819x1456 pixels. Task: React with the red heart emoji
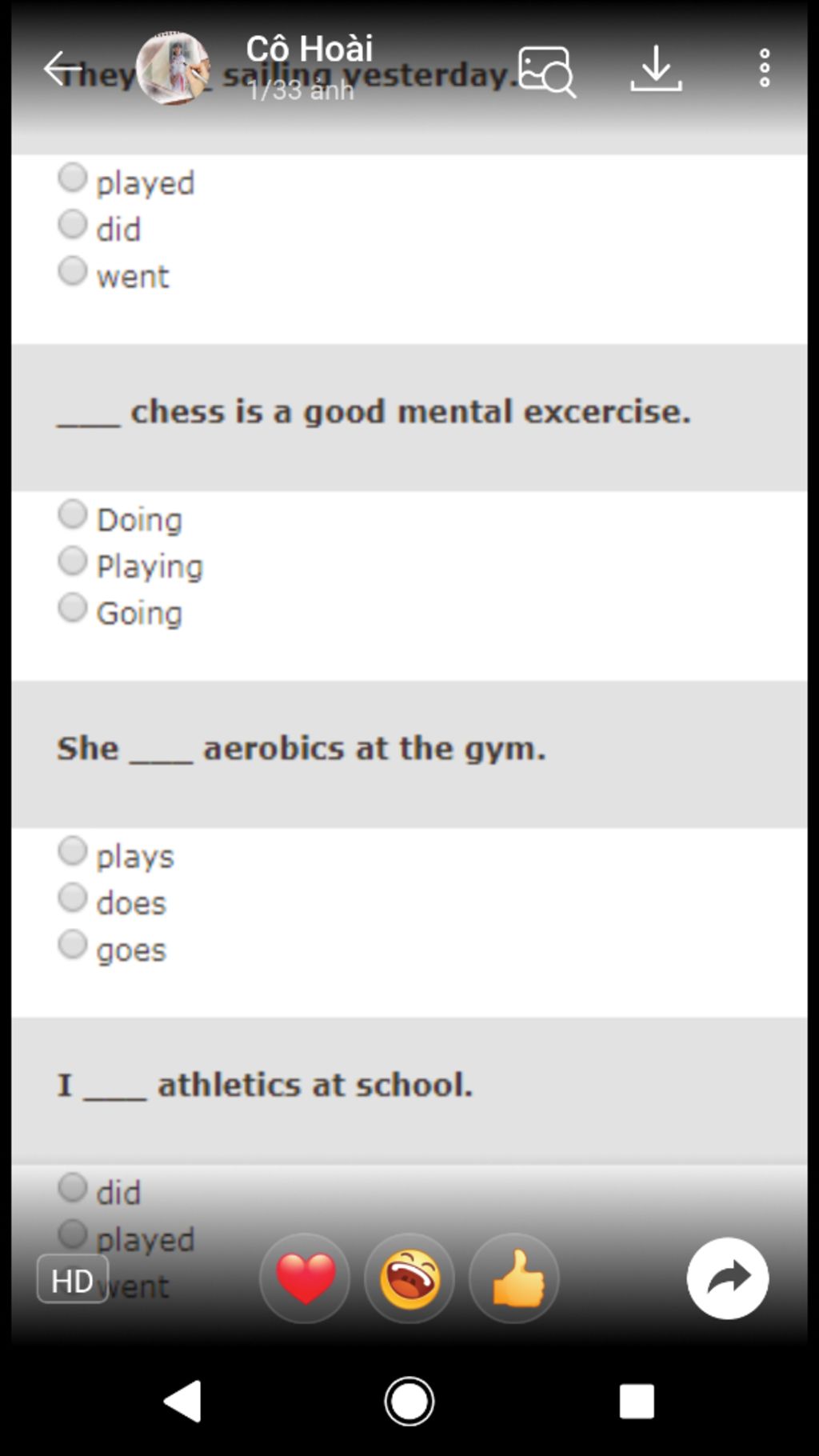306,1278
